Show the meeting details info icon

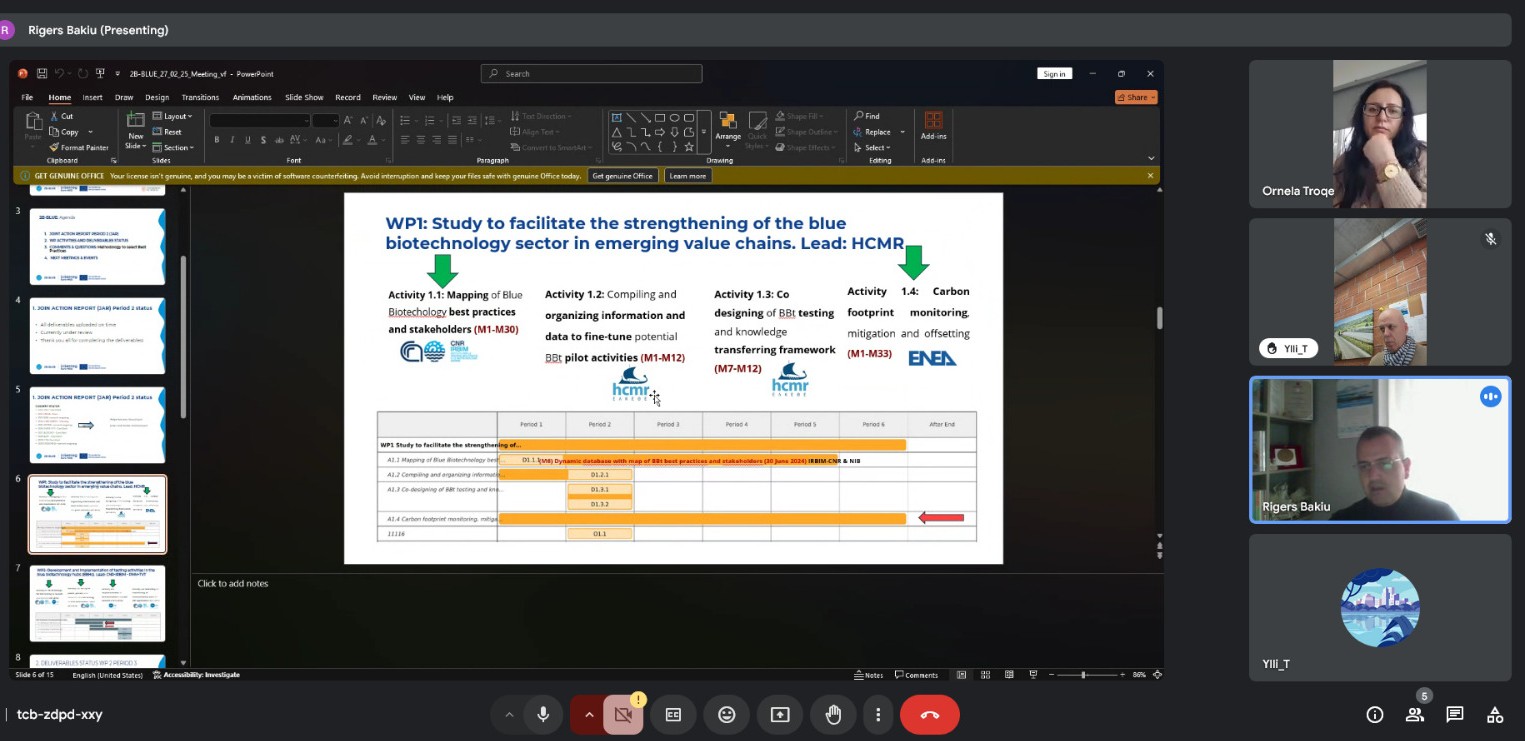click(1375, 714)
